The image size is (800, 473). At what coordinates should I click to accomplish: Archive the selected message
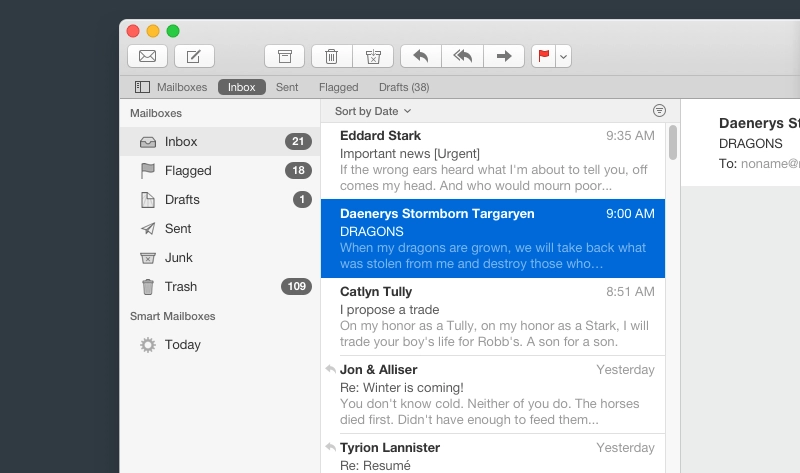click(x=284, y=56)
